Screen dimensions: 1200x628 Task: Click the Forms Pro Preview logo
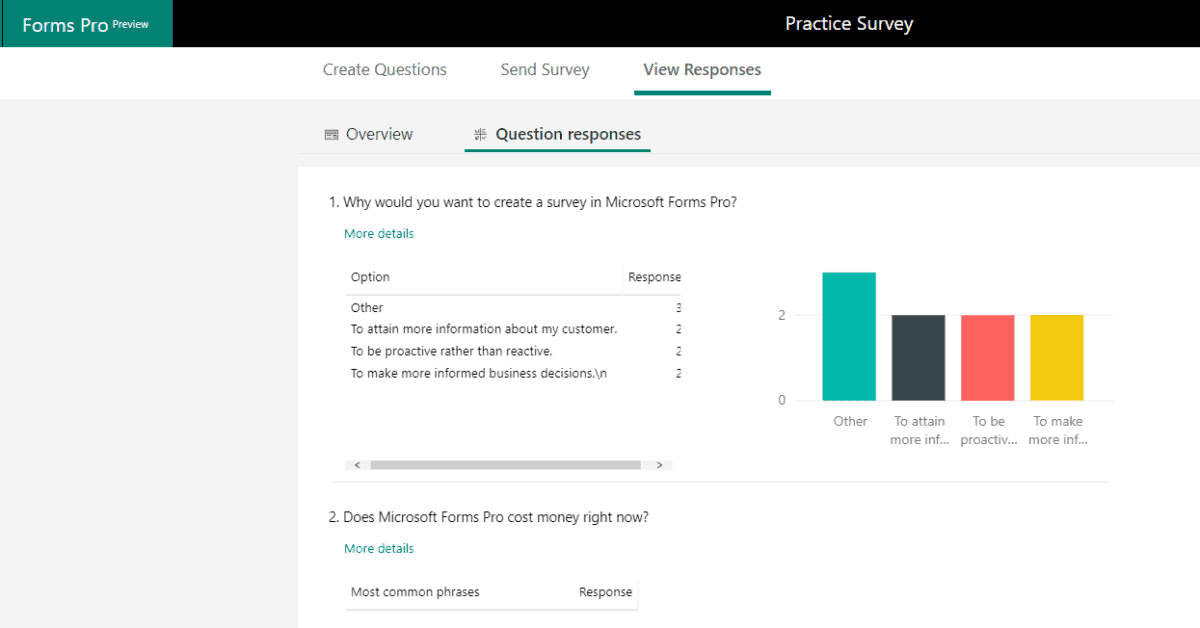point(85,25)
